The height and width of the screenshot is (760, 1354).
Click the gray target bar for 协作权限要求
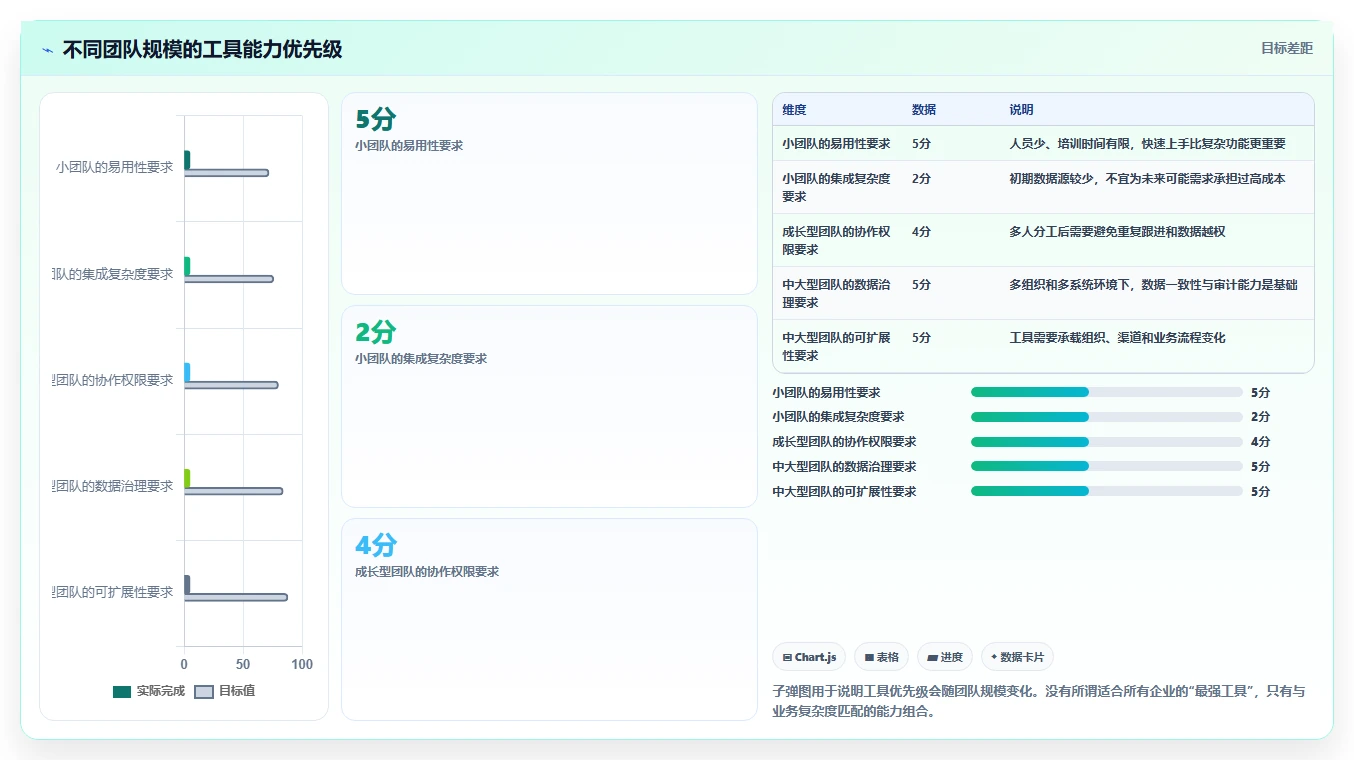[x=231, y=385]
